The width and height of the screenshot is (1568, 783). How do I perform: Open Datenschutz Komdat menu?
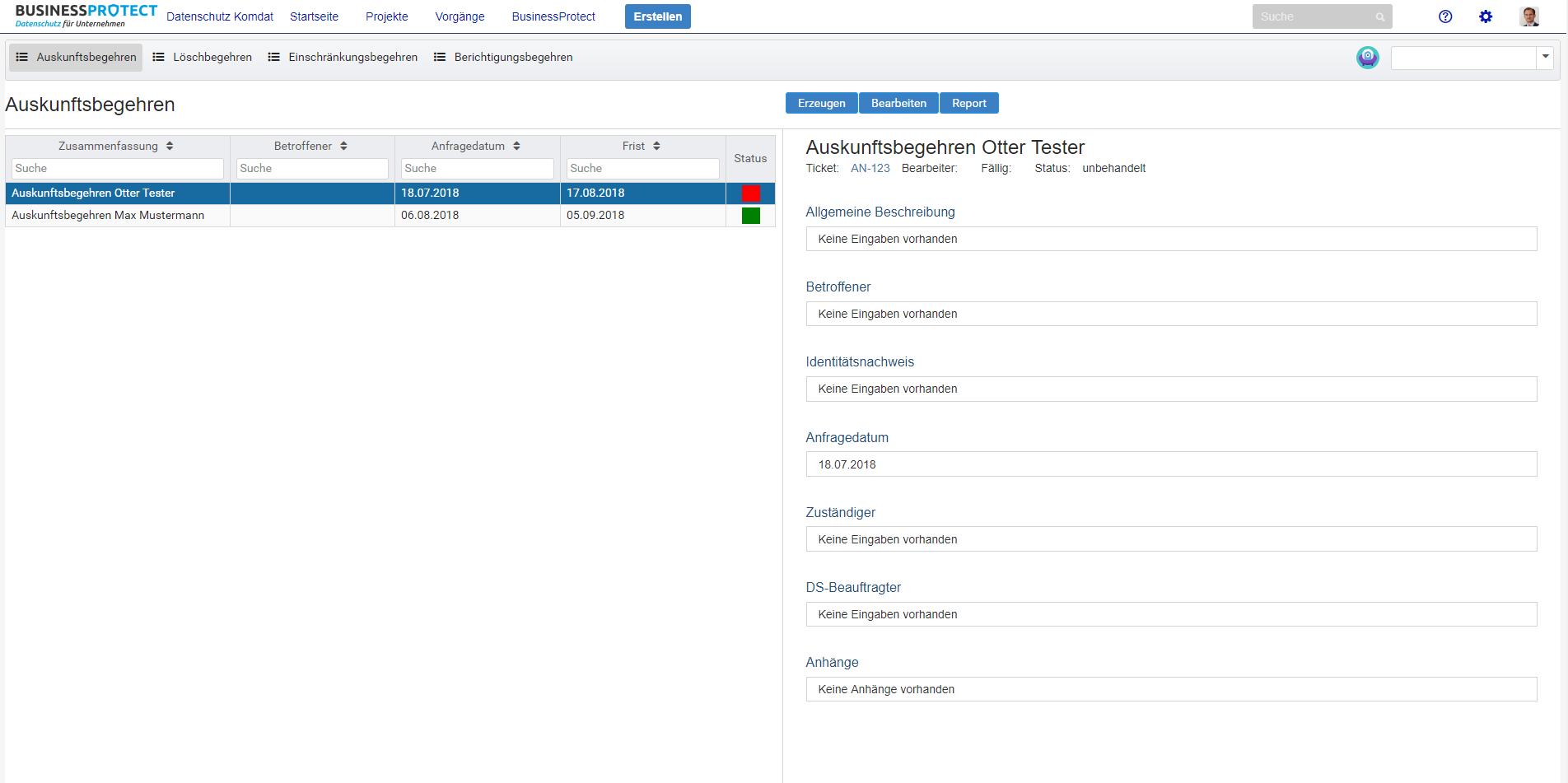[220, 16]
